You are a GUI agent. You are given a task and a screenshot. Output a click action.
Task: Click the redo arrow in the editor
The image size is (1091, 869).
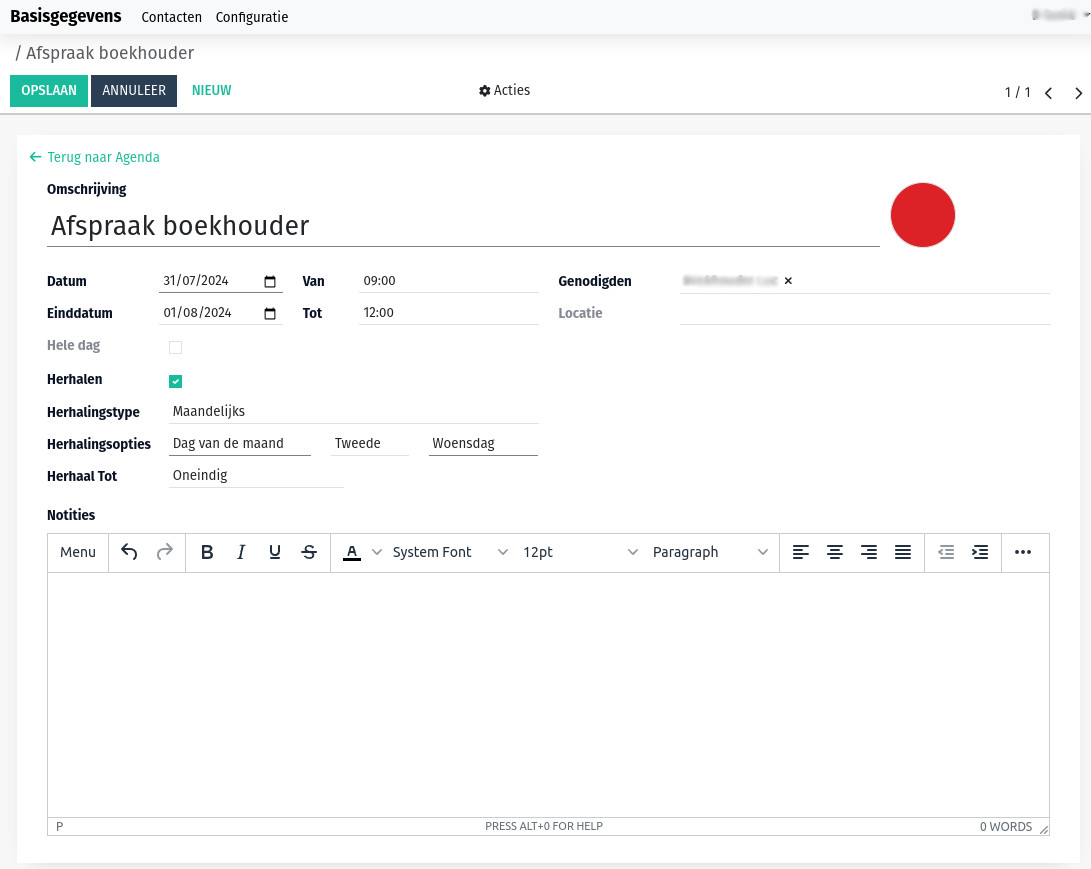164,552
